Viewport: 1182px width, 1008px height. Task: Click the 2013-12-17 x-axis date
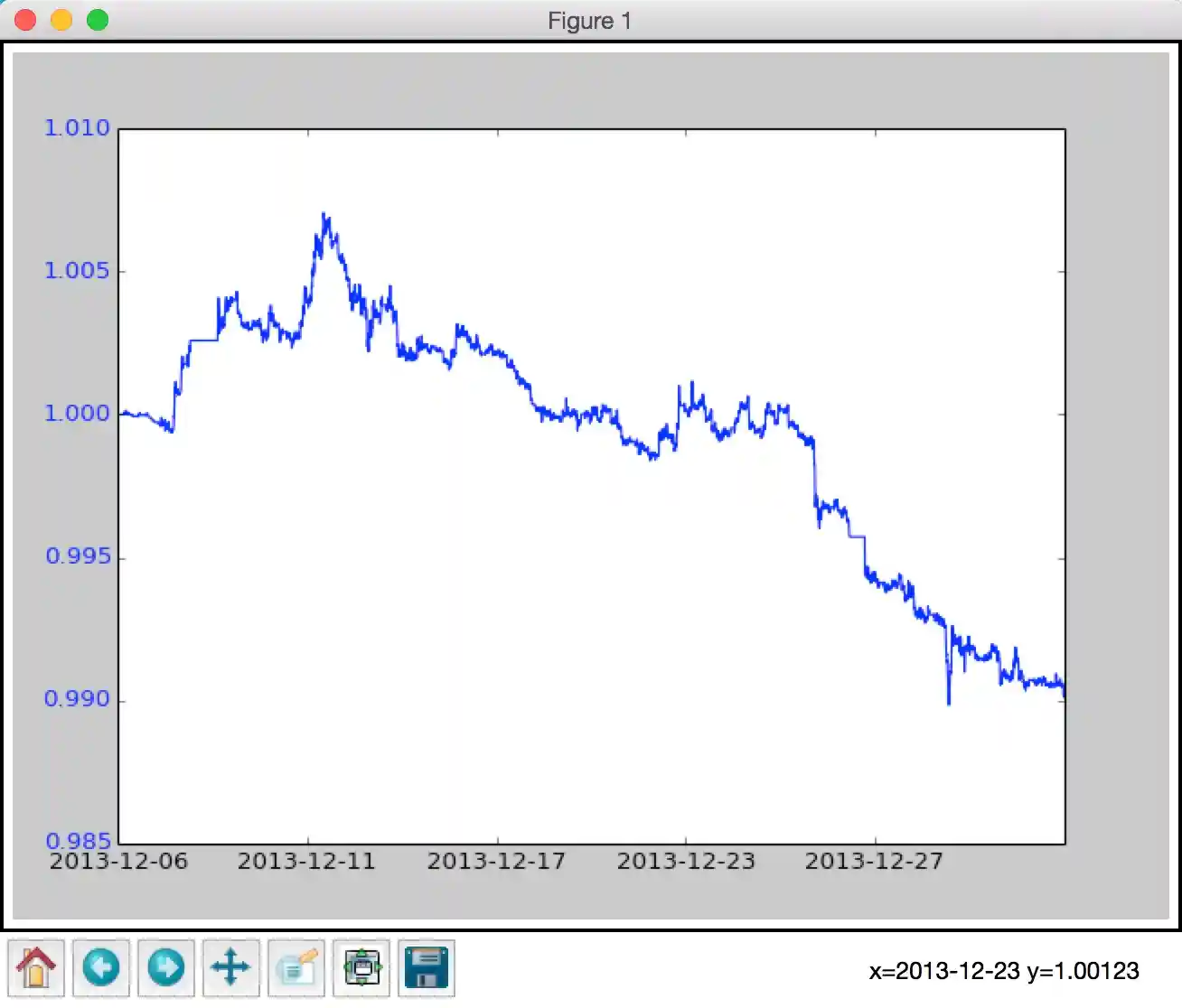point(496,862)
